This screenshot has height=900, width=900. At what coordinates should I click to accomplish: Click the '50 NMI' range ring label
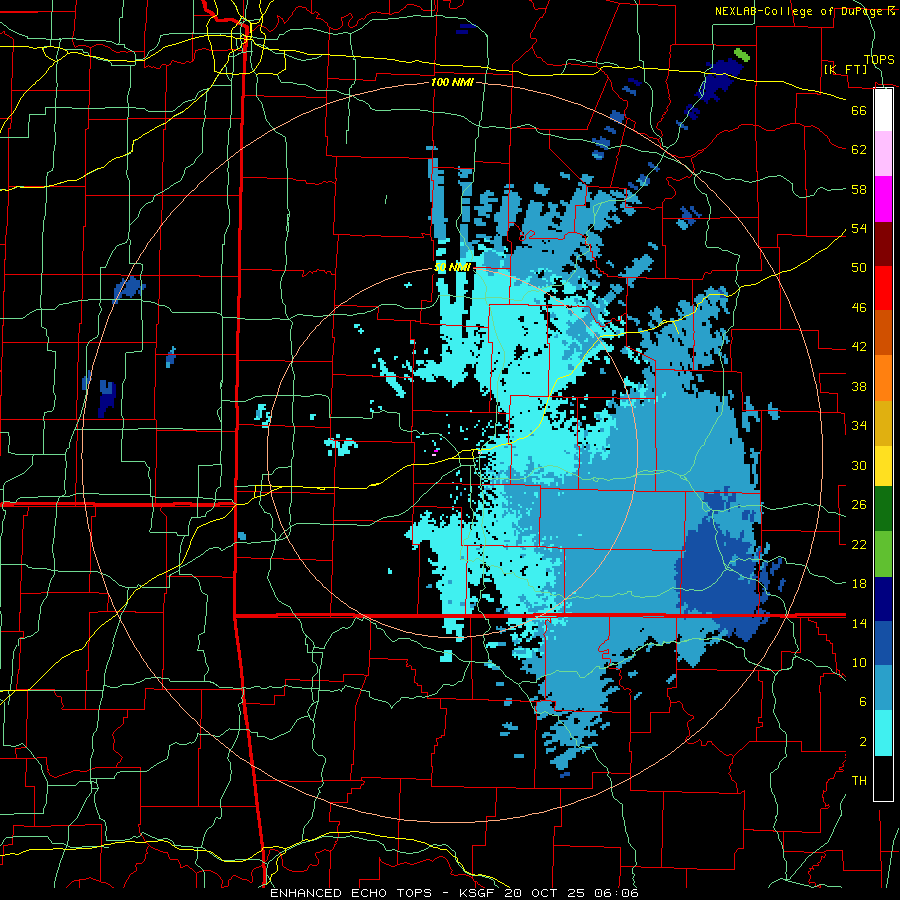pyautogui.click(x=452, y=267)
